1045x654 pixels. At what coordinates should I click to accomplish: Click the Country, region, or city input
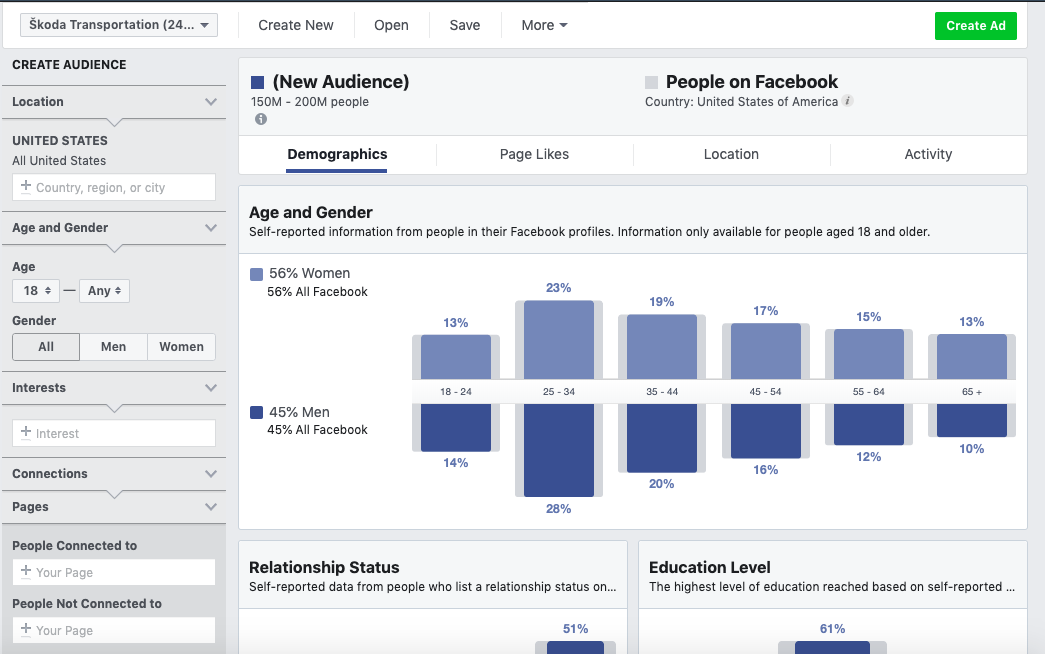coord(114,187)
